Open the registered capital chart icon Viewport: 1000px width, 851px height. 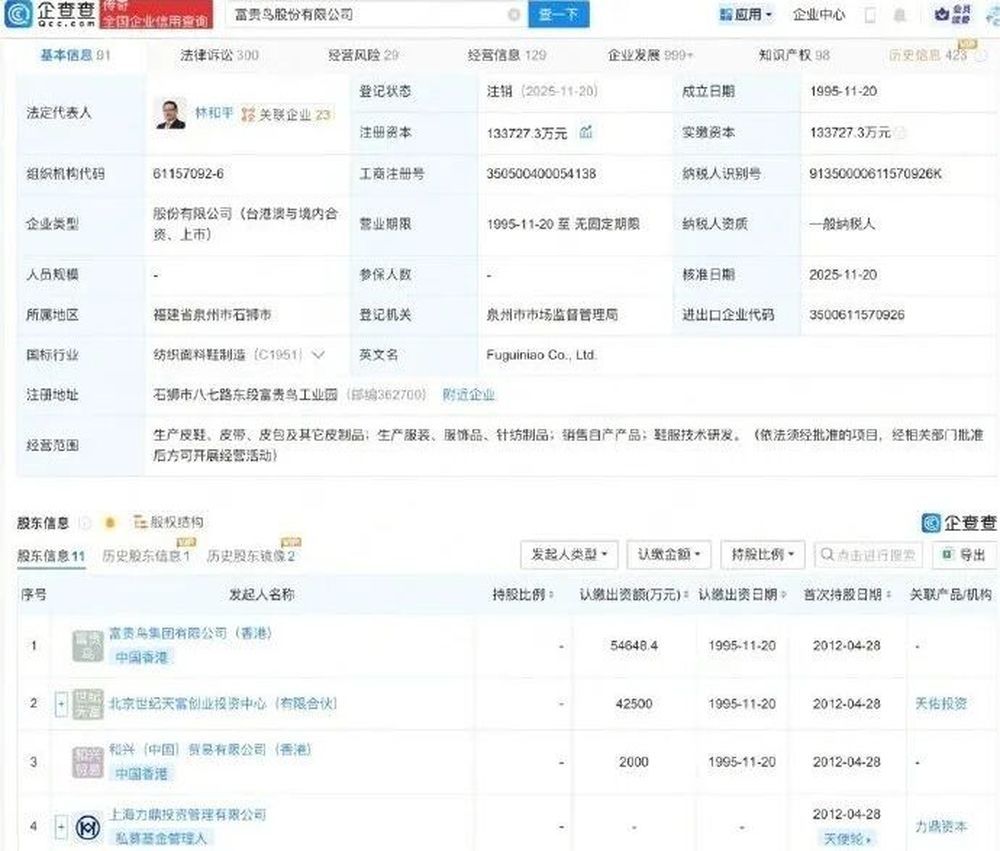(586, 132)
